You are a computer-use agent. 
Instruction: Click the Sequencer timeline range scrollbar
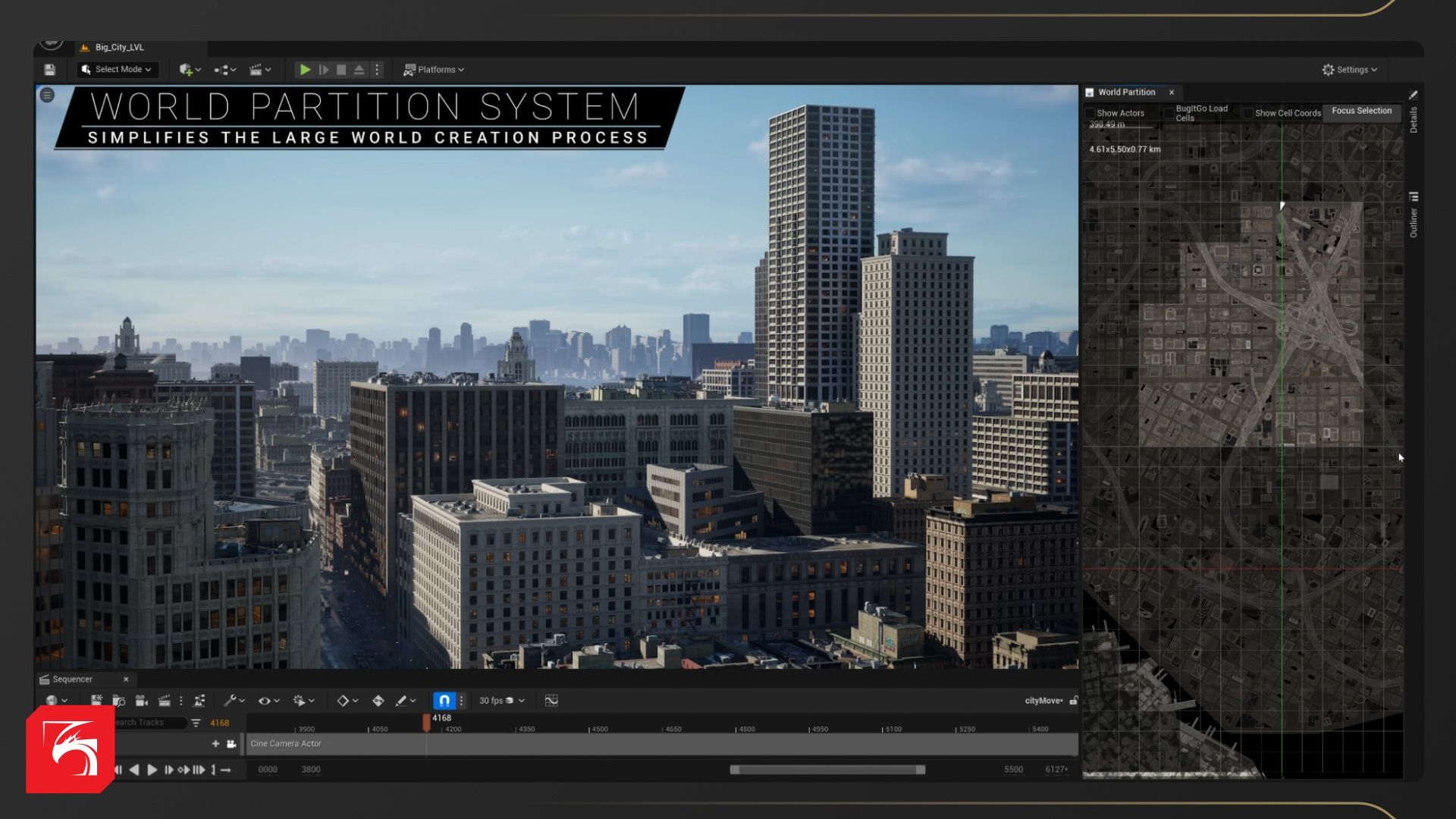tap(827, 770)
